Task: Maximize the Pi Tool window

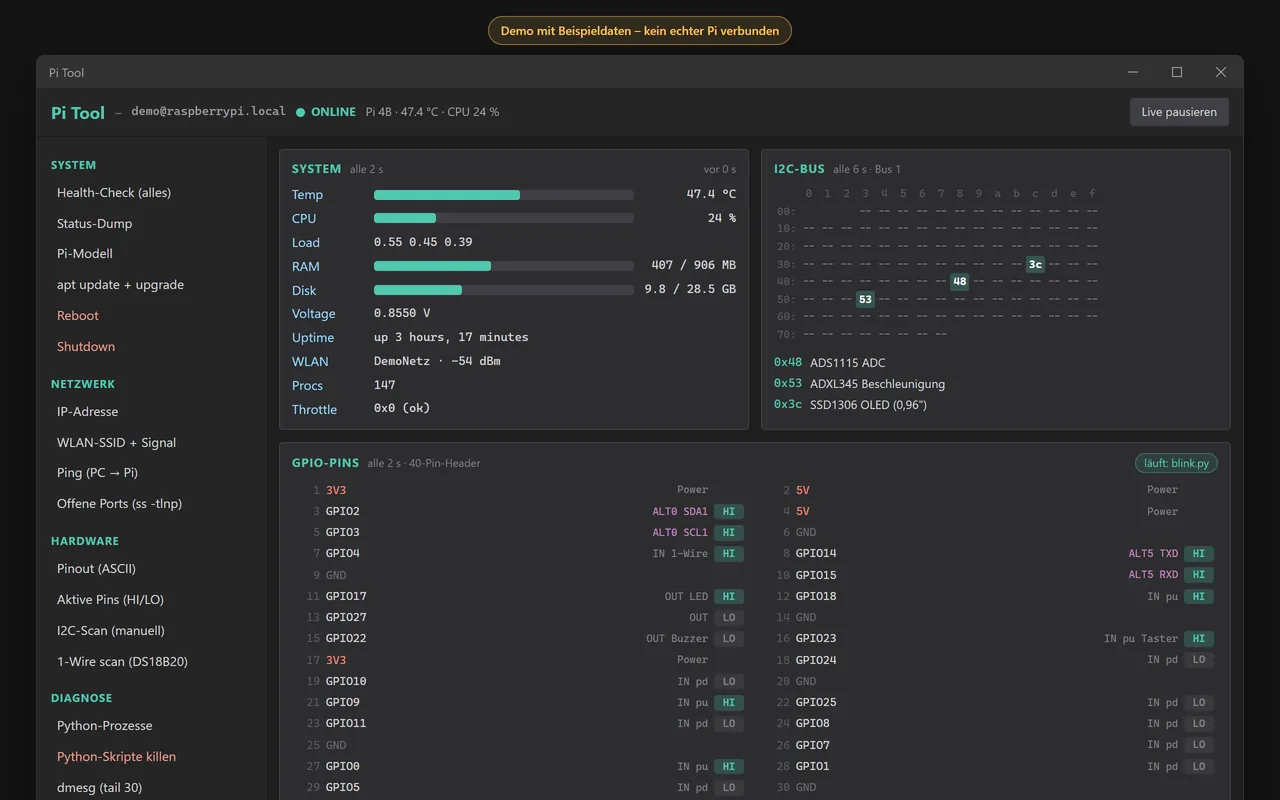Action: tap(1177, 72)
